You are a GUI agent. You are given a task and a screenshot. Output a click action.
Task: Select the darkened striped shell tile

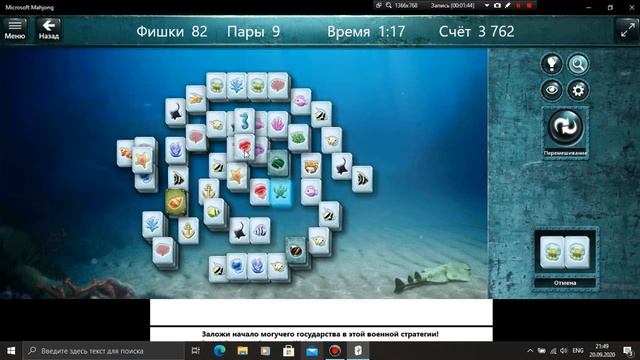[x=296, y=250]
